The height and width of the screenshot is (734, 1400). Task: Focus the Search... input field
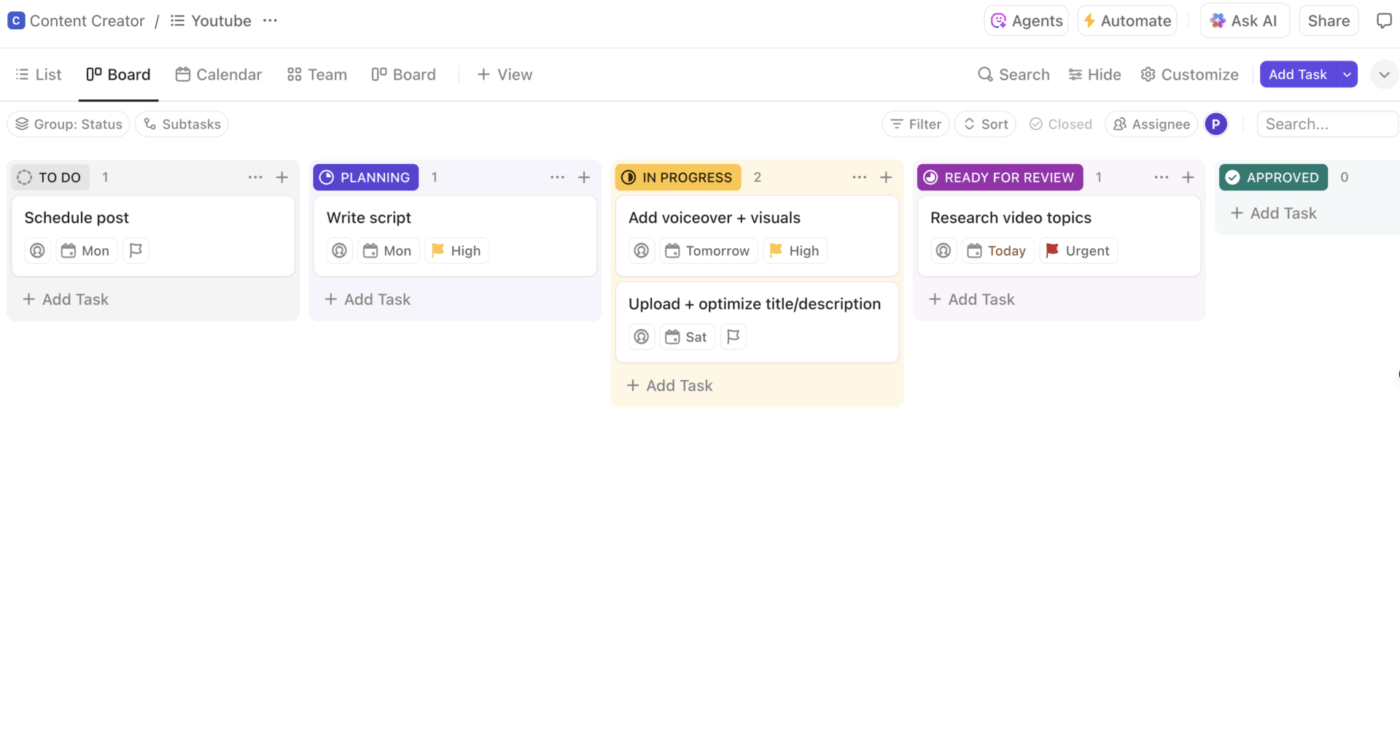point(1328,124)
